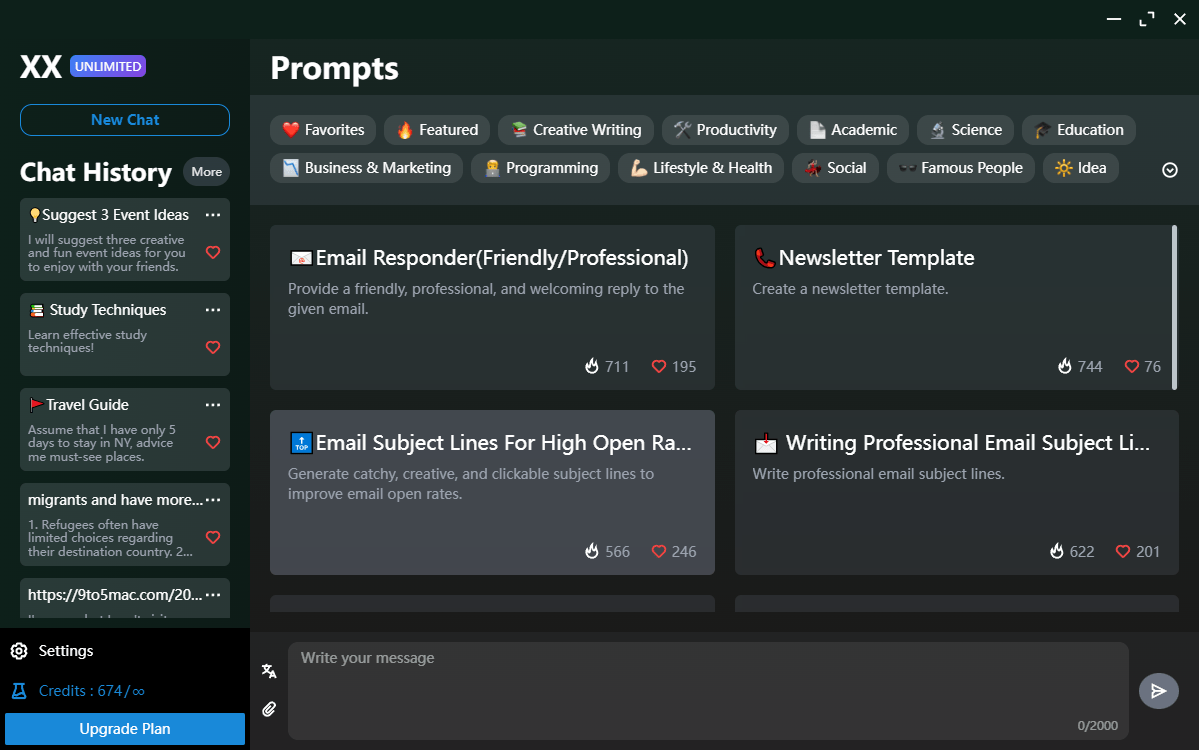The image size is (1199, 750).
Task: Click the paperclip attachment icon
Action: point(269,709)
